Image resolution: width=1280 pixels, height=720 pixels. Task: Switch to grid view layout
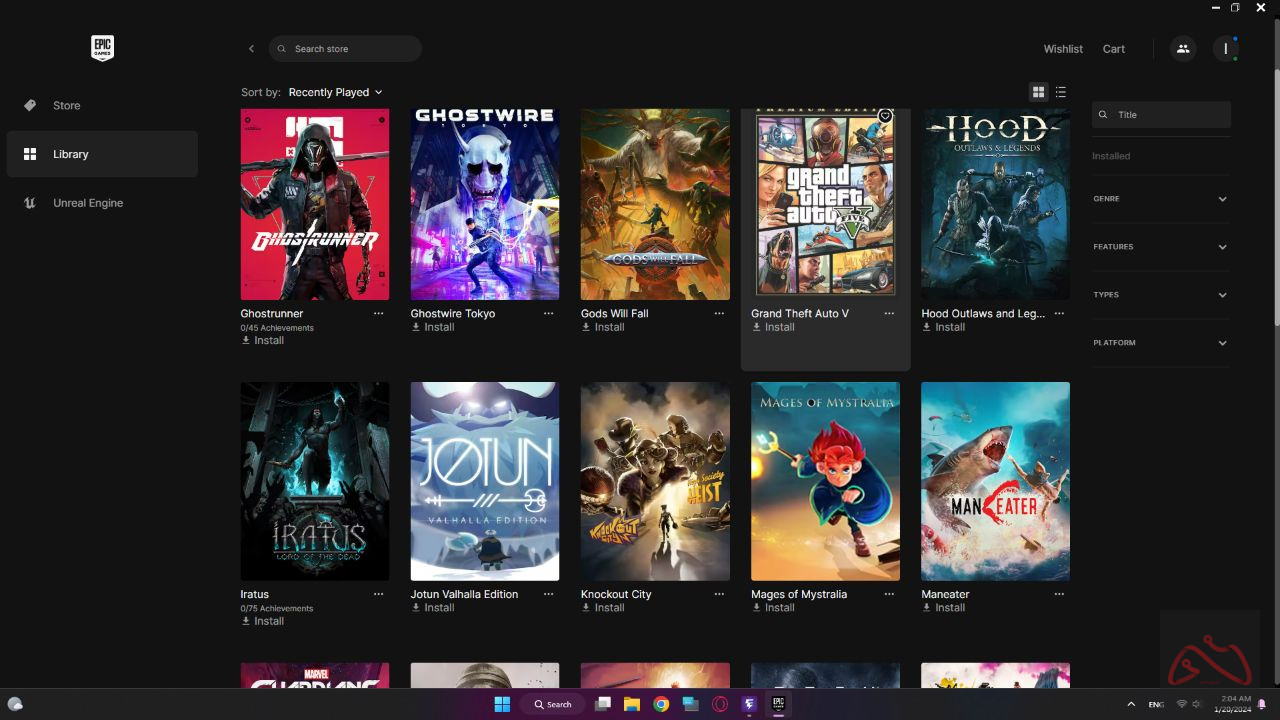click(x=1038, y=92)
